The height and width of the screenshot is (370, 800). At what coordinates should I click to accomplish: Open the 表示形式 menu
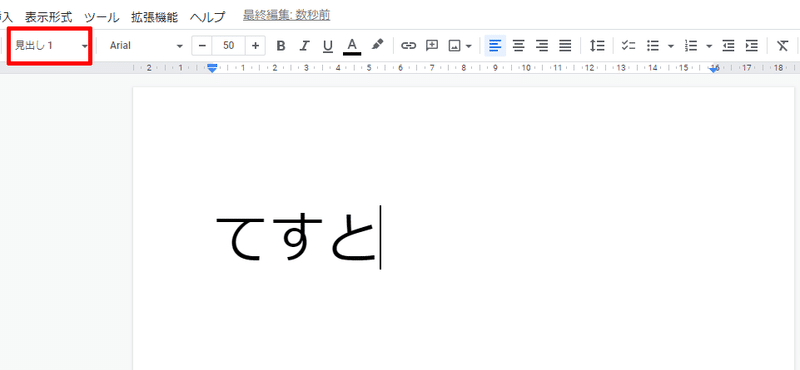pyautogui.click(x=49, y=17)
